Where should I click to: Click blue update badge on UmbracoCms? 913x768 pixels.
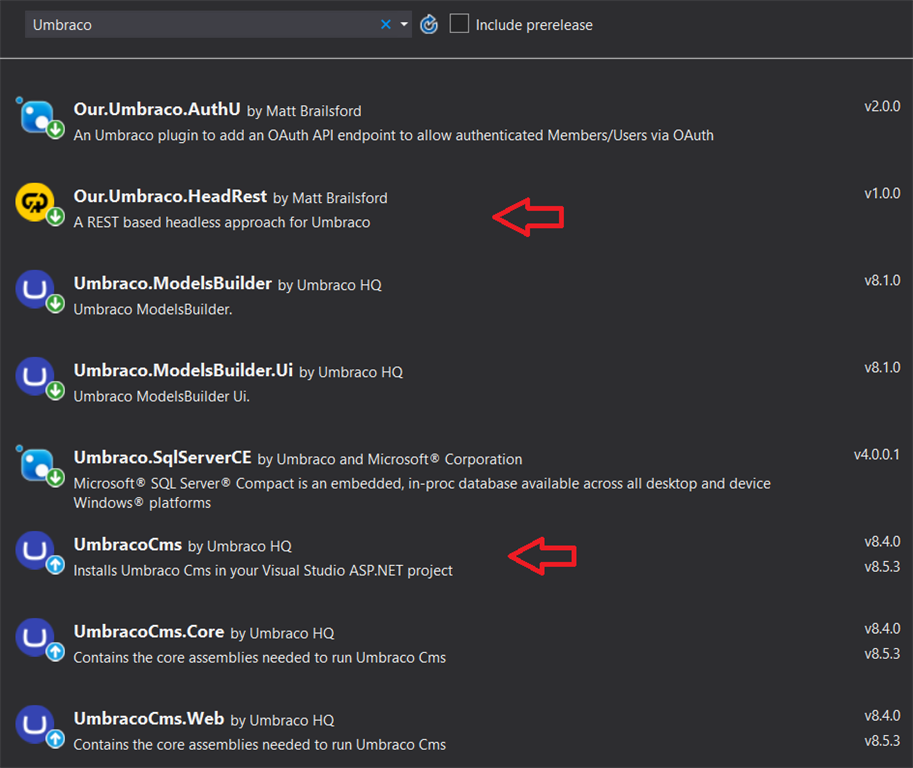tap(55, 565)
